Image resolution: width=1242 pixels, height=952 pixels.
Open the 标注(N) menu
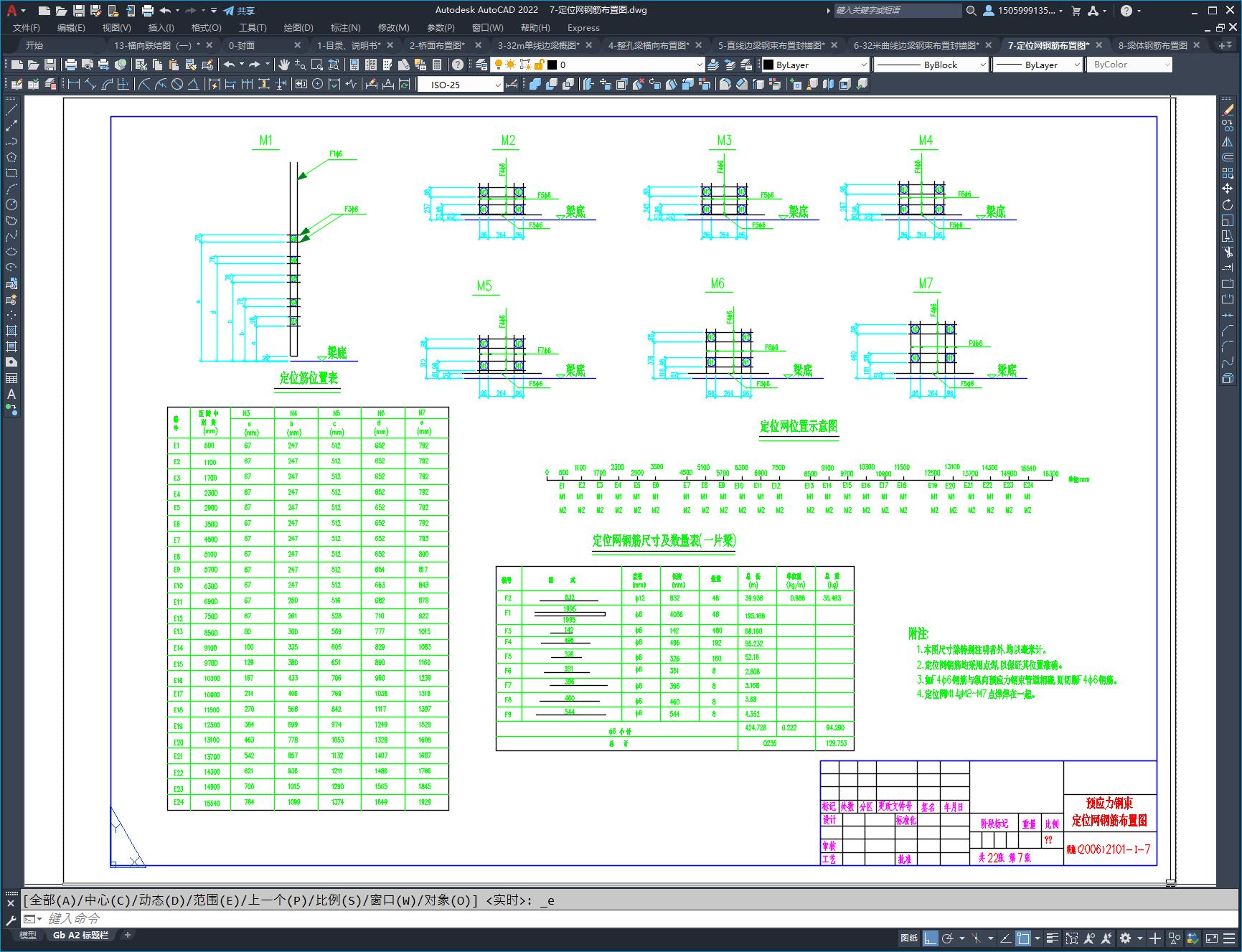tap(345, 27)
